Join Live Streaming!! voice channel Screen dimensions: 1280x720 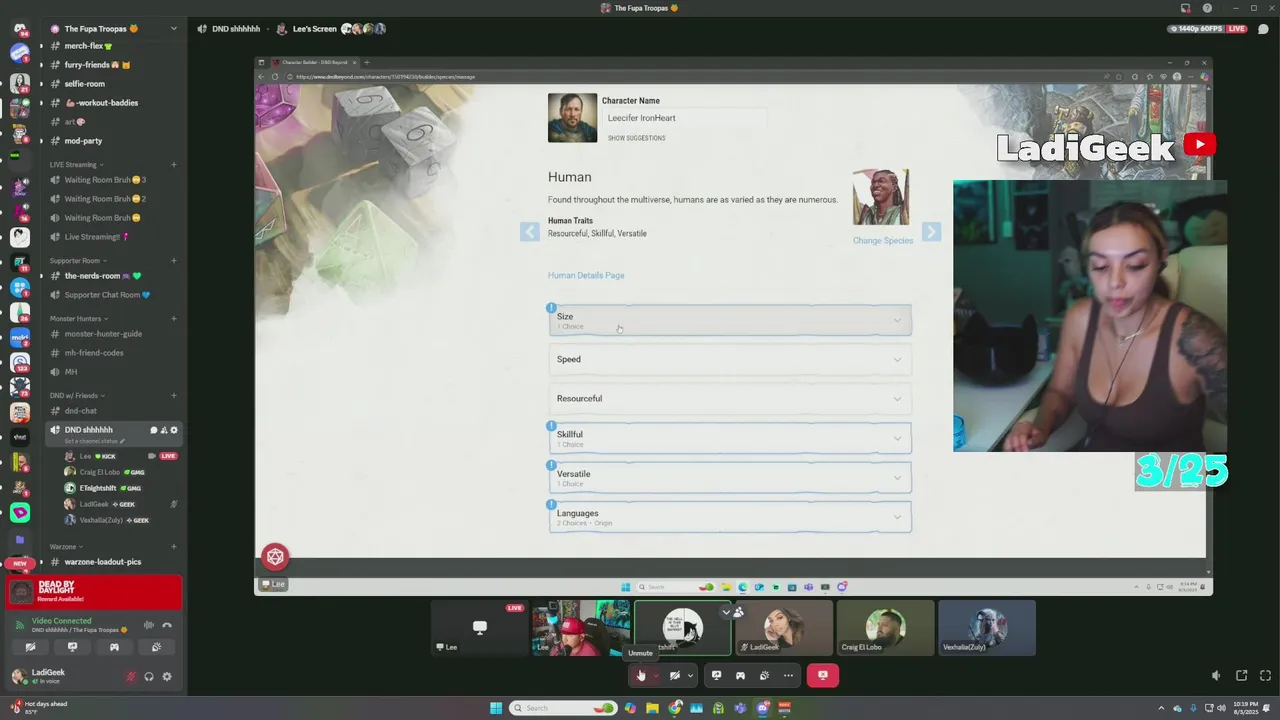coord(112,237)
